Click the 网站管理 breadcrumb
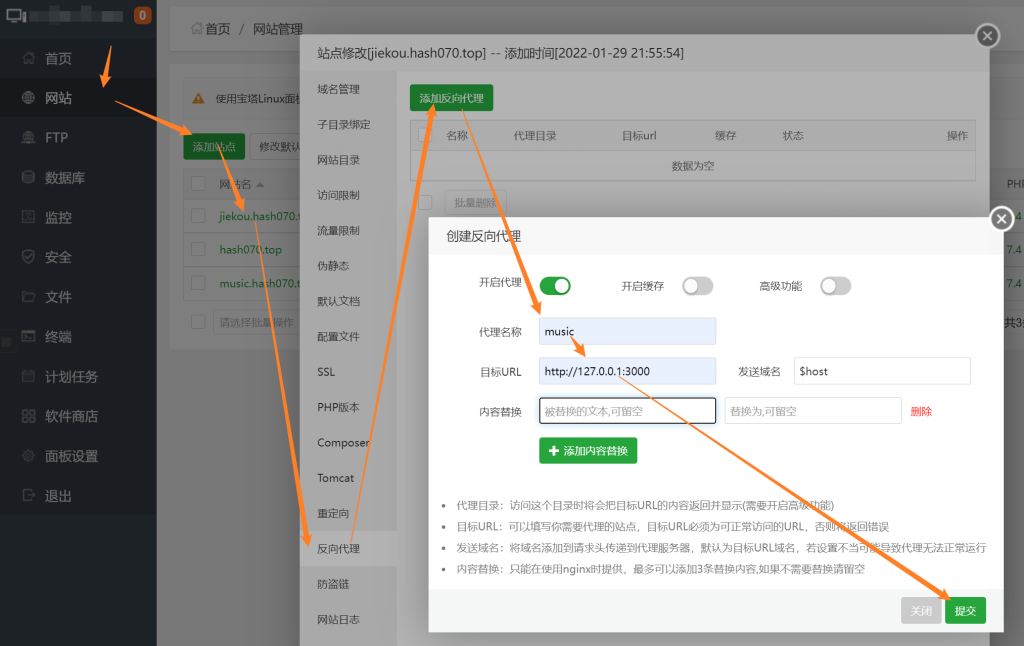 (x=278, y=29)
